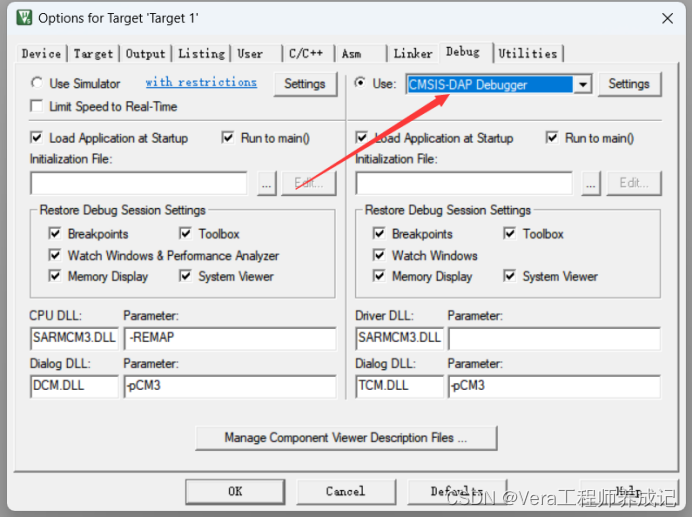Toggle debugger System Viewer checkbox
The height and width of the screenshot is (517, 692).
click(510, 276)
